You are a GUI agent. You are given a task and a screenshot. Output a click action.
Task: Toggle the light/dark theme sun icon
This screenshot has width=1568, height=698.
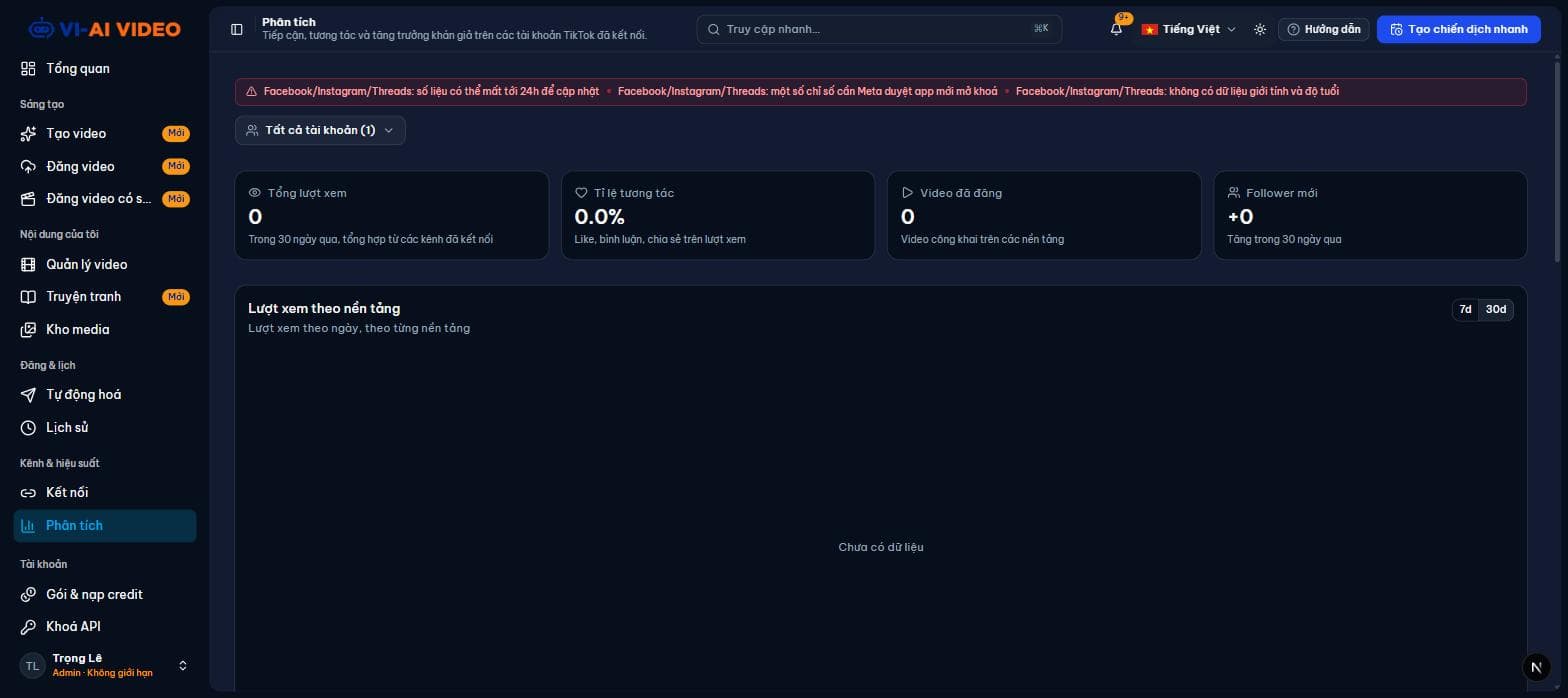[x=1260, y=29]
